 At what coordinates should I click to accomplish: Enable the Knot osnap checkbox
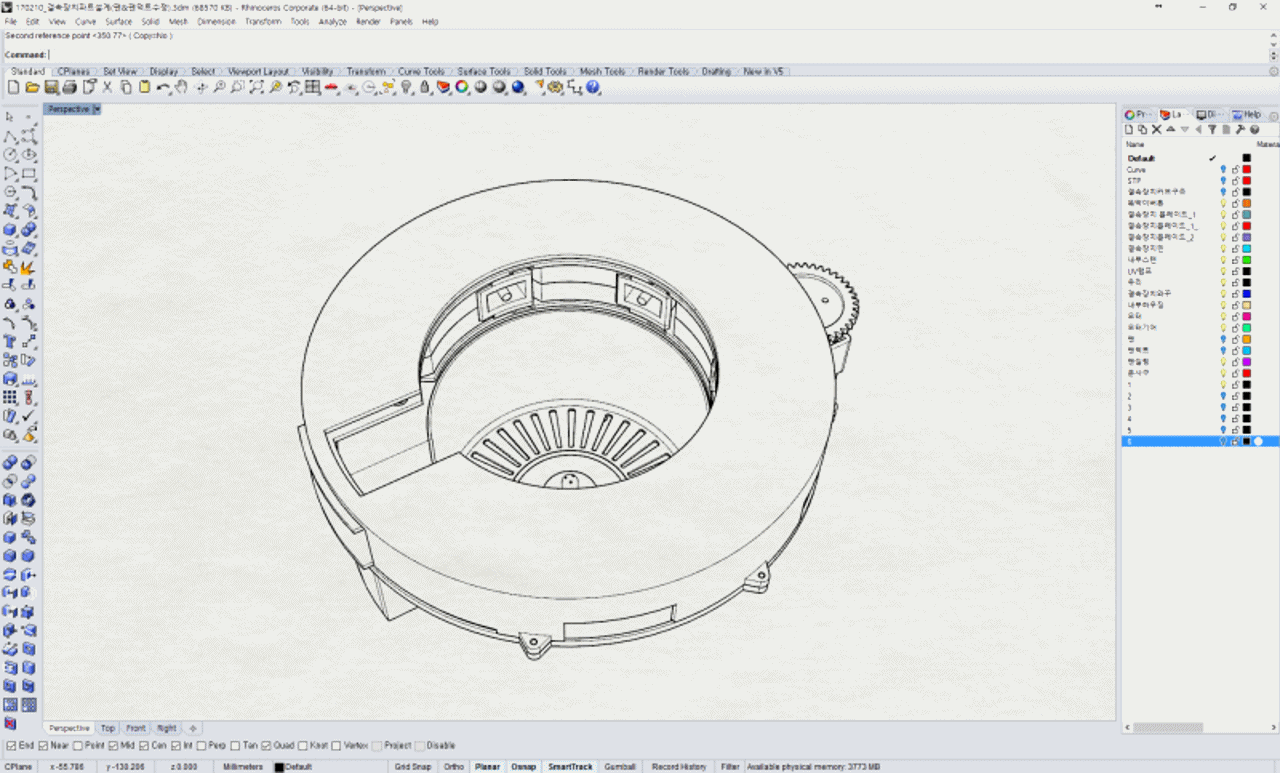click(x=304, y=745)
